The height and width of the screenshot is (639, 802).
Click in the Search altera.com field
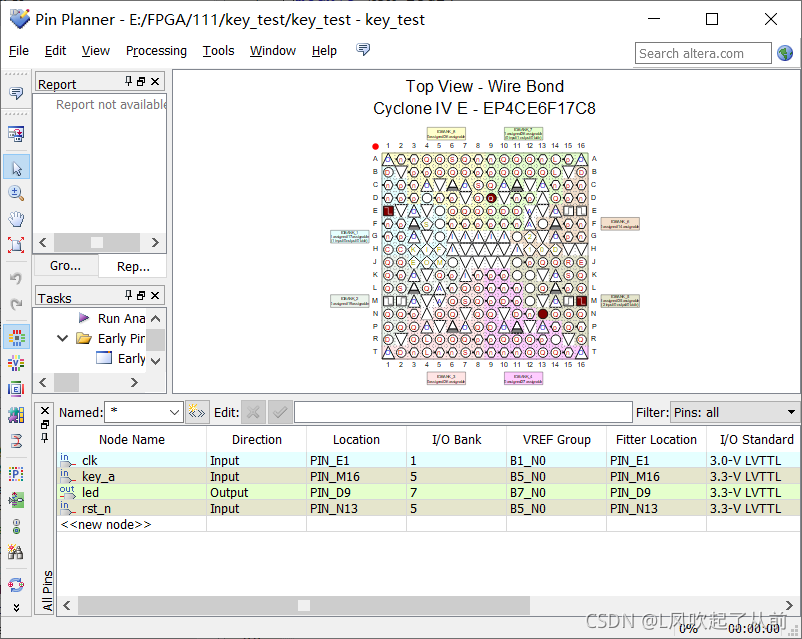click(x=703, y=53)
